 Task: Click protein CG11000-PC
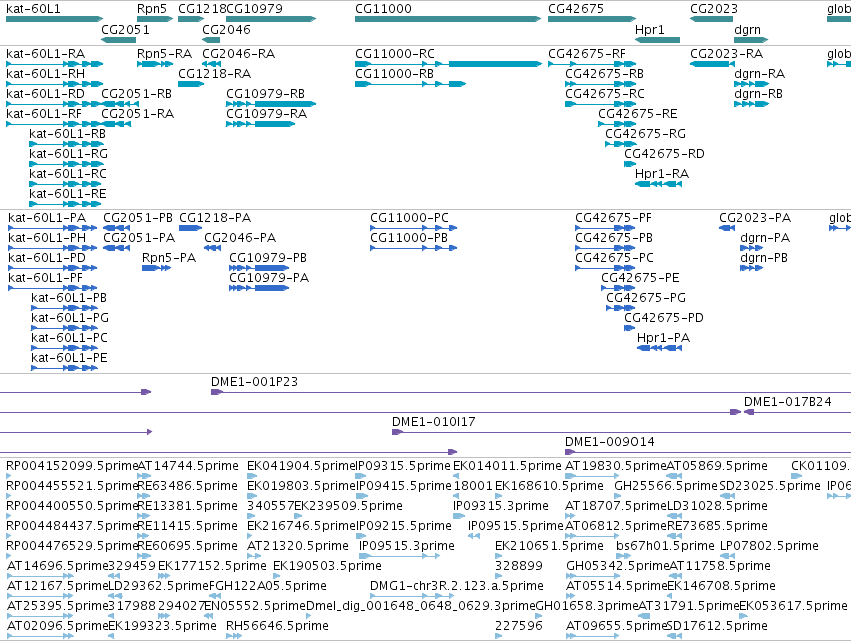click(414, 228)
